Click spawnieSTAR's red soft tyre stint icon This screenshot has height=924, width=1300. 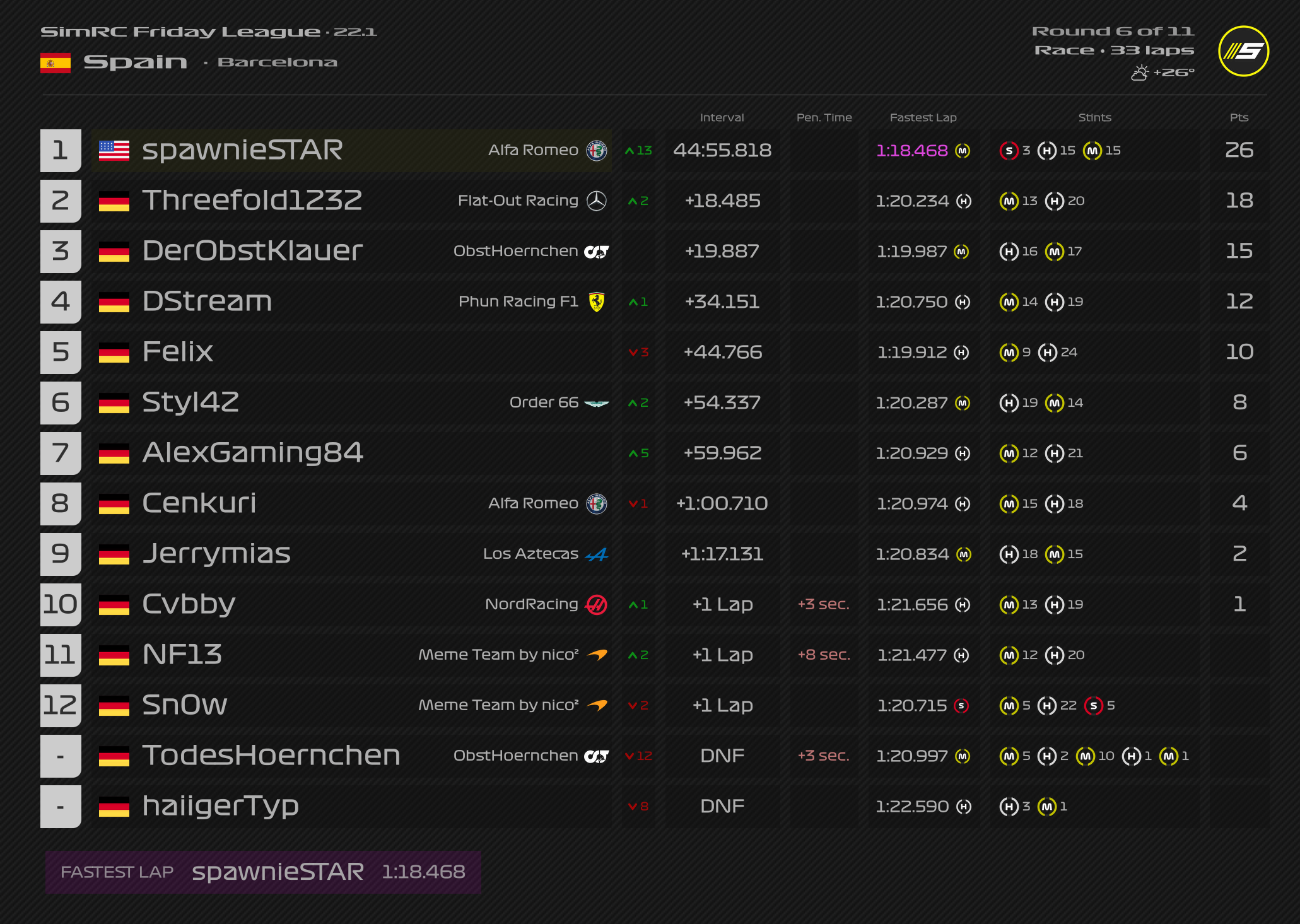point(1009,151)
